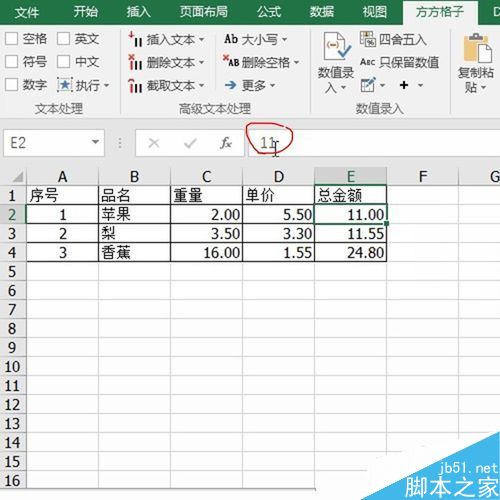Open the 大小写 case dropdown
500x500 pixels.
[x=255, y=40]
